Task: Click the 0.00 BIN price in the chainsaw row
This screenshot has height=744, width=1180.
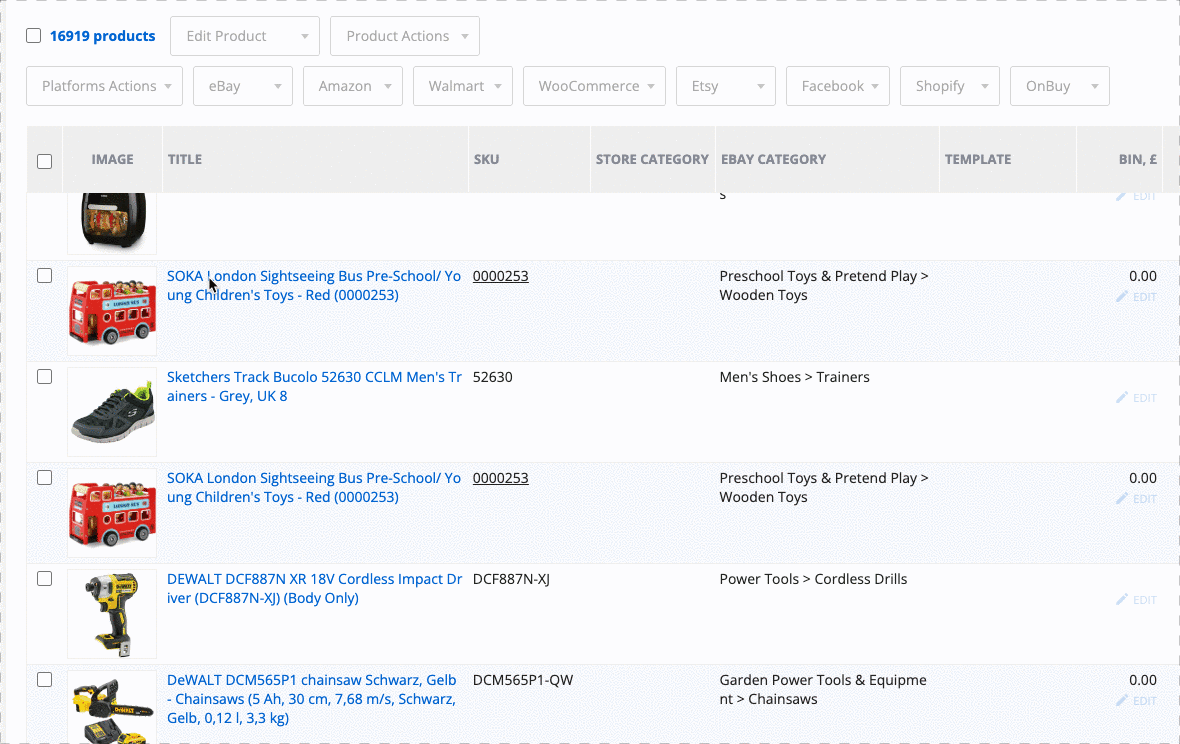Action: 1143,680
